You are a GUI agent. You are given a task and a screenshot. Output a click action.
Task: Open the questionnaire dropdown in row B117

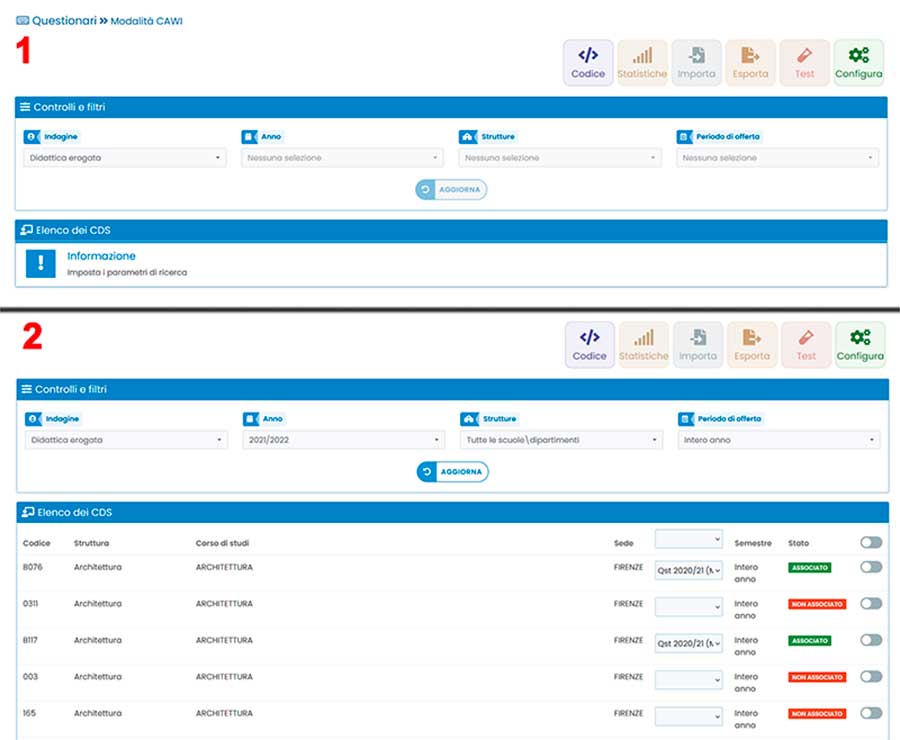click(688, 643)
